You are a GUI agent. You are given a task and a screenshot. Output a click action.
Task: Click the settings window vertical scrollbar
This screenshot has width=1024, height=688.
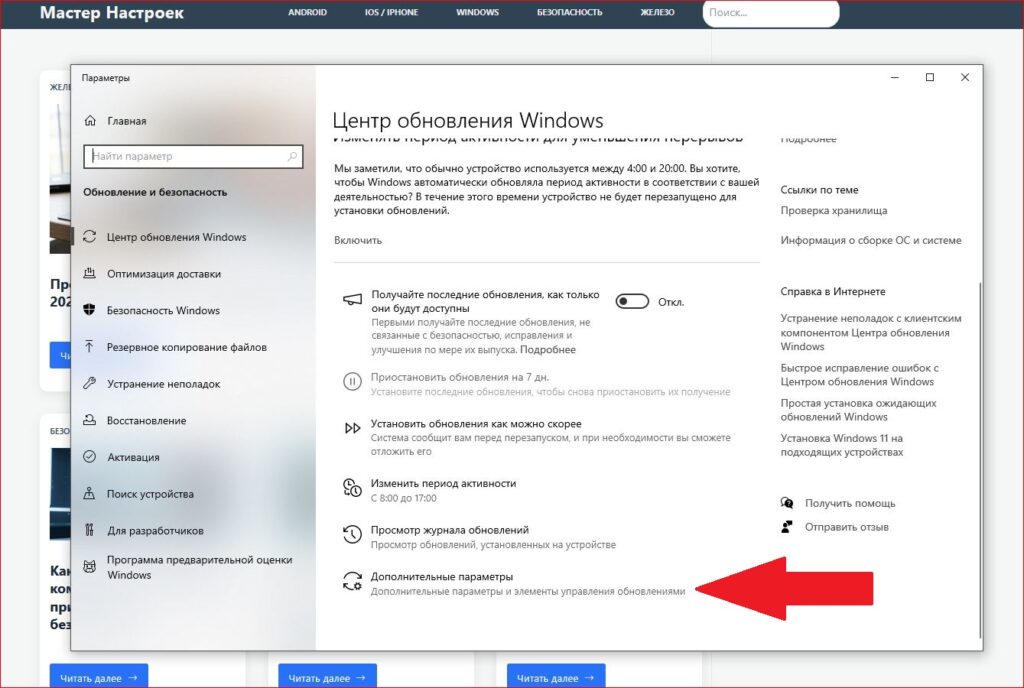point(980,460)
